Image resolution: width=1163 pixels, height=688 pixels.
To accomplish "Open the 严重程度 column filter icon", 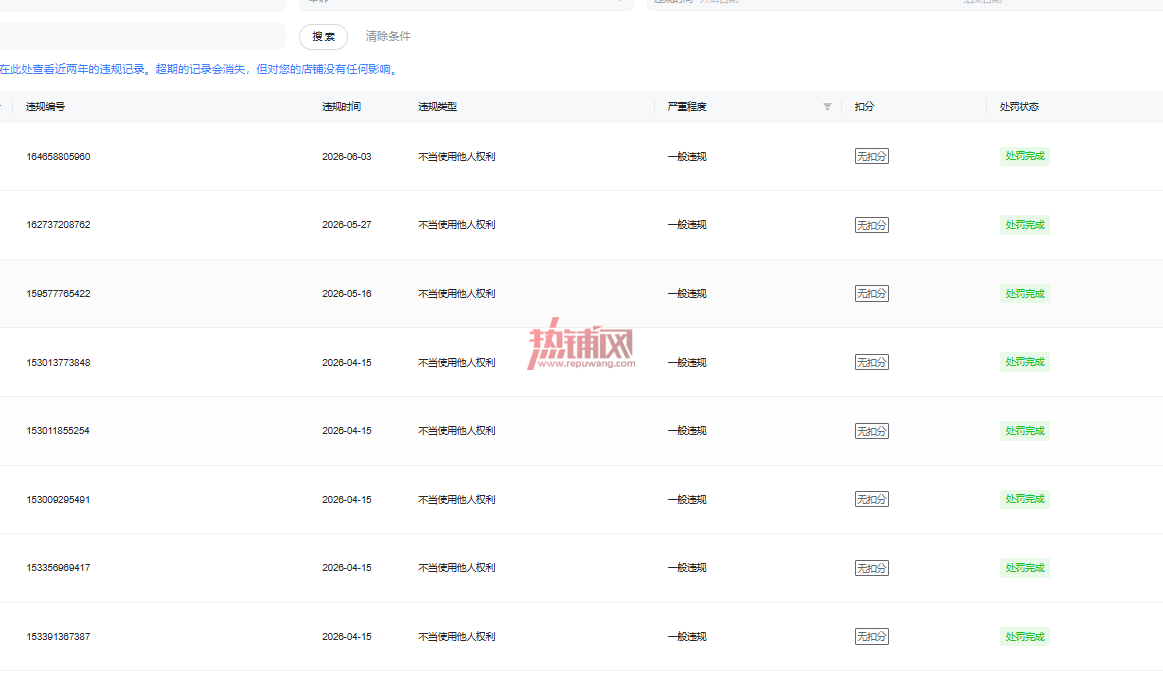I will coord(827,107).
